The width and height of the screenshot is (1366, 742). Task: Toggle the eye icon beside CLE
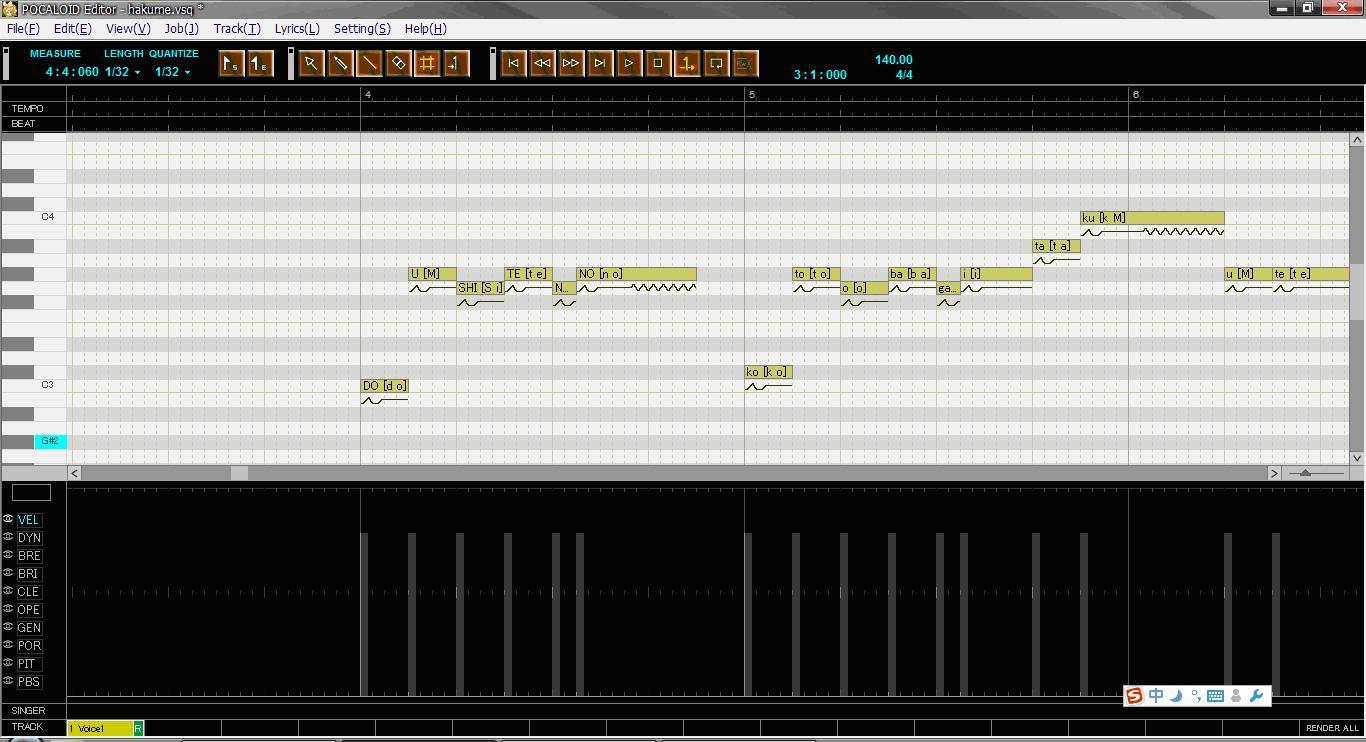pyautogui.click(x=8, y=591)
